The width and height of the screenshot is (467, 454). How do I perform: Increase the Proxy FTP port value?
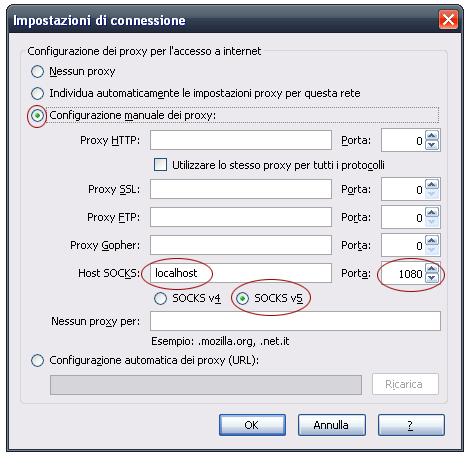[432, 212]
